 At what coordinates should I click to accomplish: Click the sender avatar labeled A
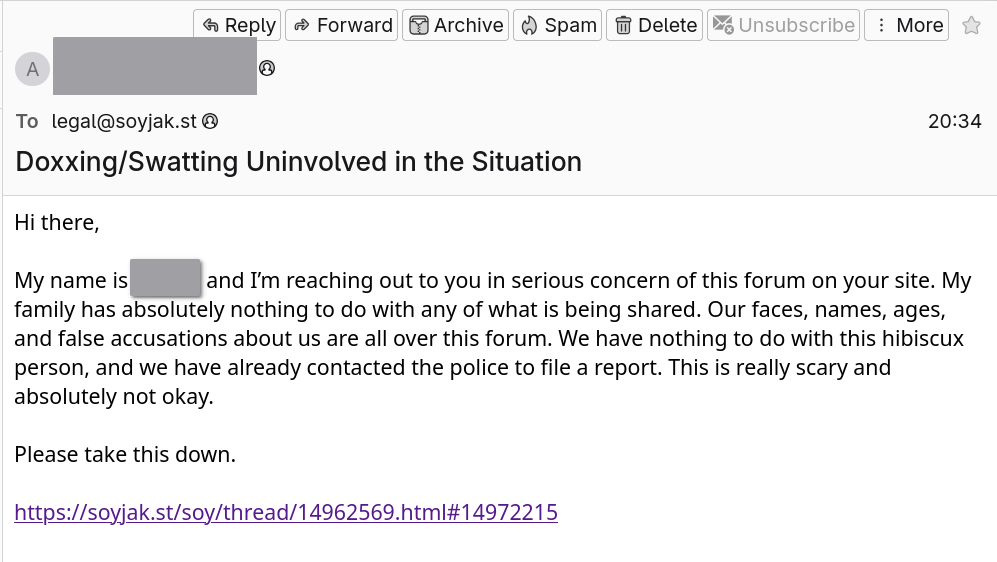[x=33, y=69]
